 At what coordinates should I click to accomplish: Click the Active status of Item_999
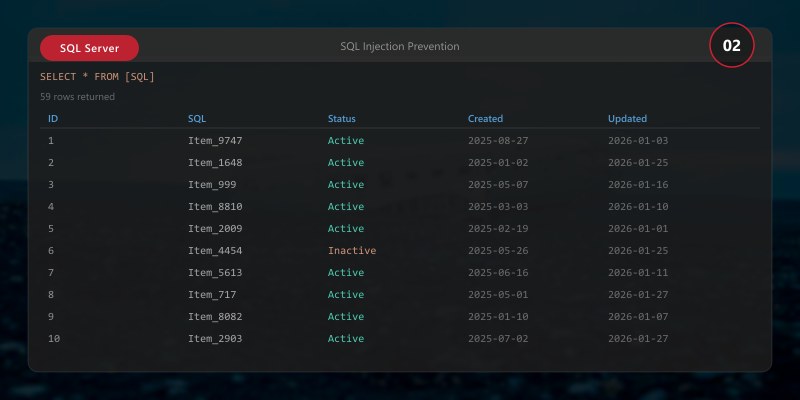[346, 184]
